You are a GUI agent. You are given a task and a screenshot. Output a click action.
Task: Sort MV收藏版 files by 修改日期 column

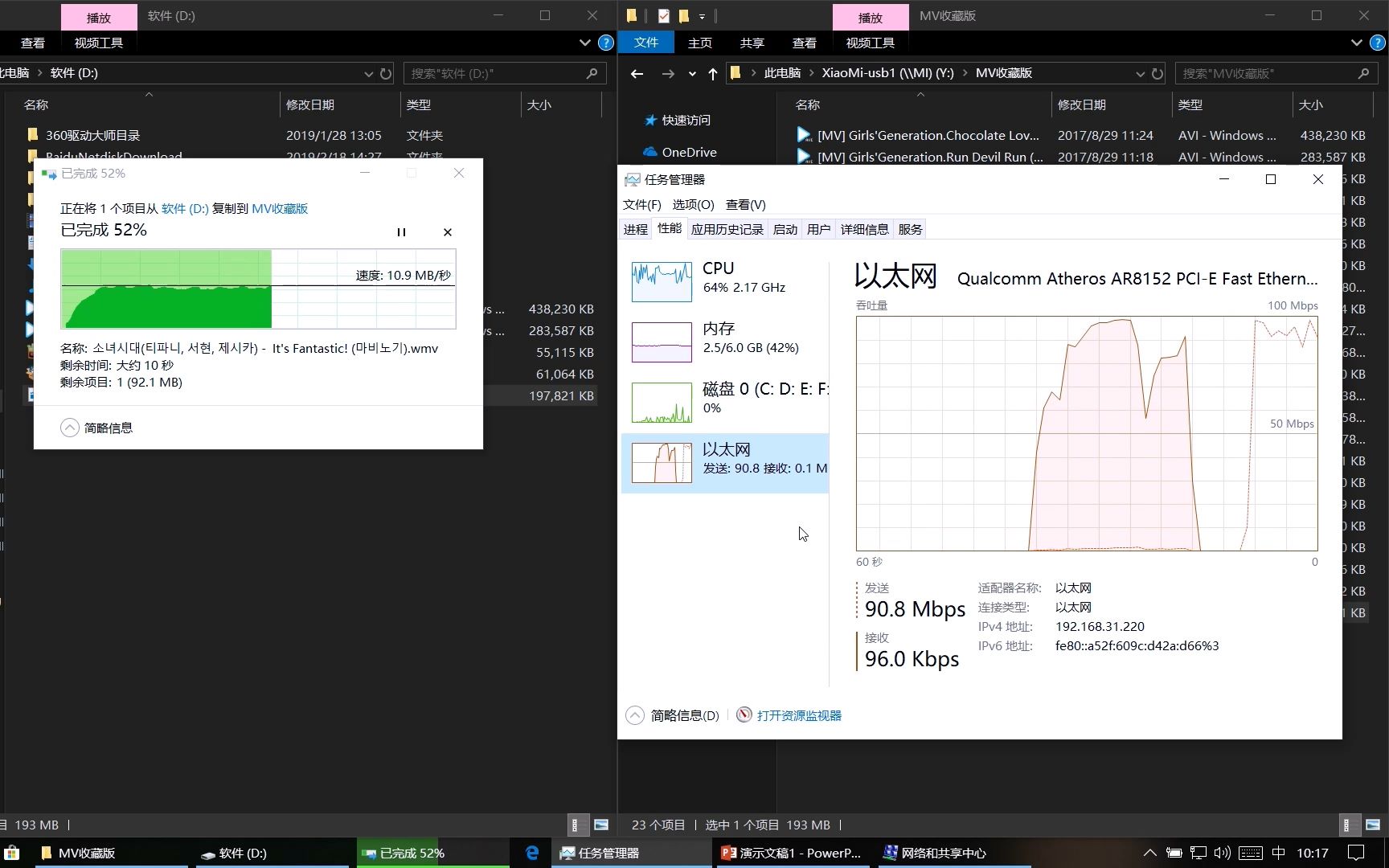[1082, 105]
